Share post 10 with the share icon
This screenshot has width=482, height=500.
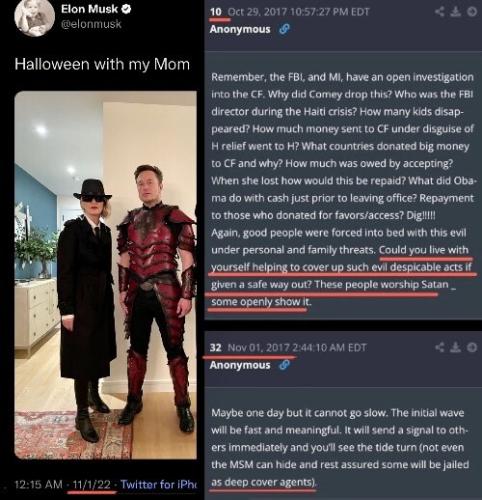440,12
